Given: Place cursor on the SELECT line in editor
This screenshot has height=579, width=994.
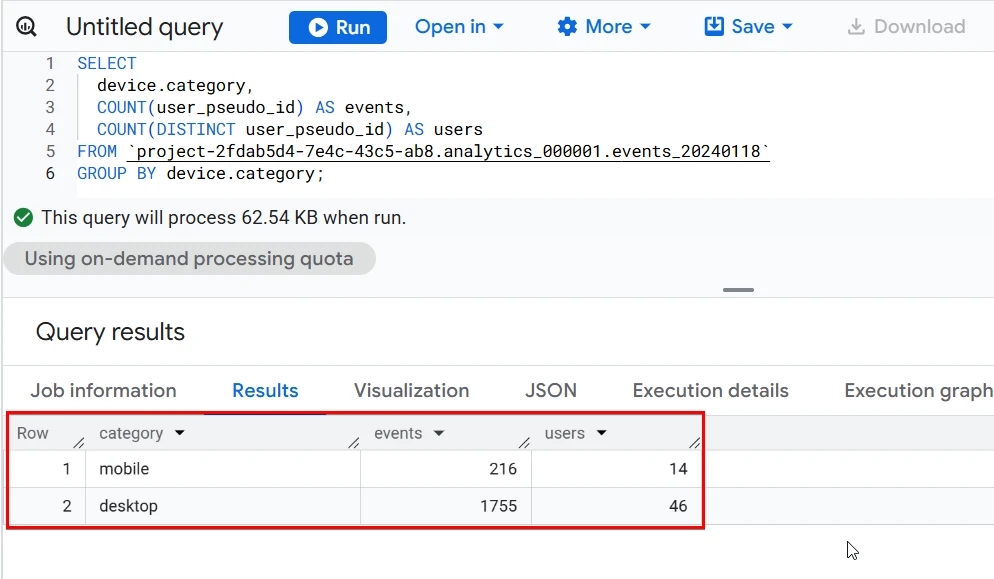Looking at the screenshot, I should tap(106, 63).
